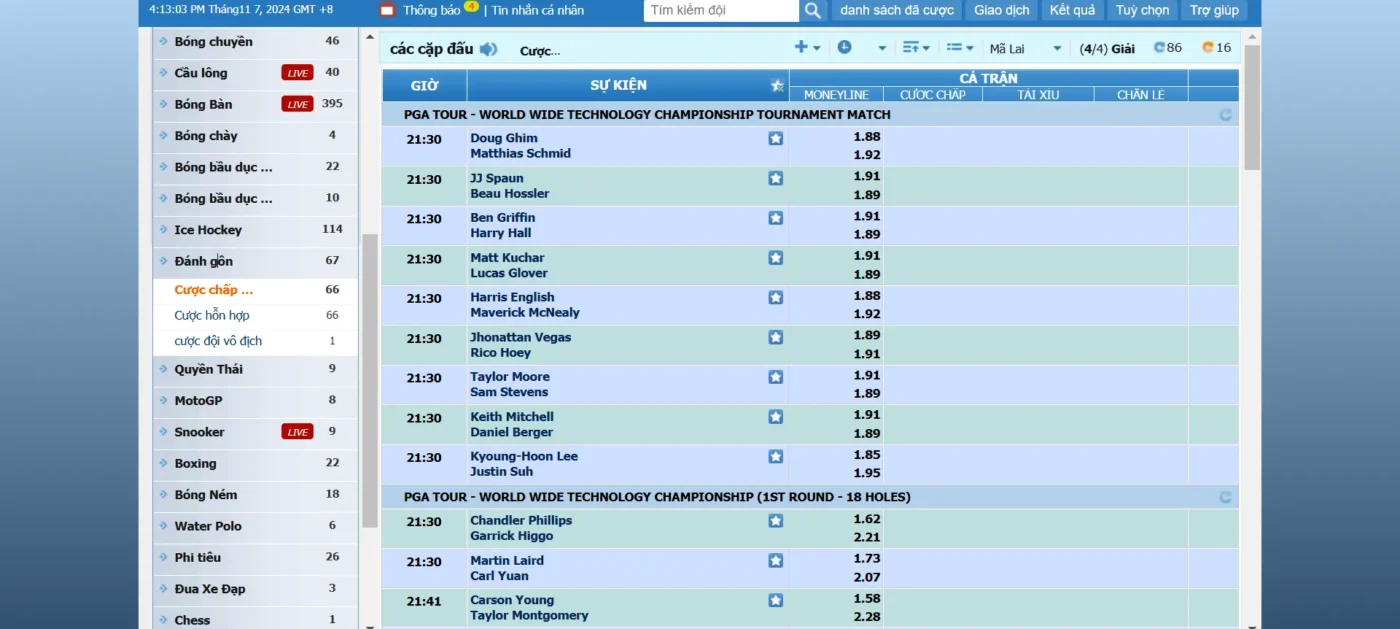Click the Tìm kiếm đội search field

[x=720, y=11]
